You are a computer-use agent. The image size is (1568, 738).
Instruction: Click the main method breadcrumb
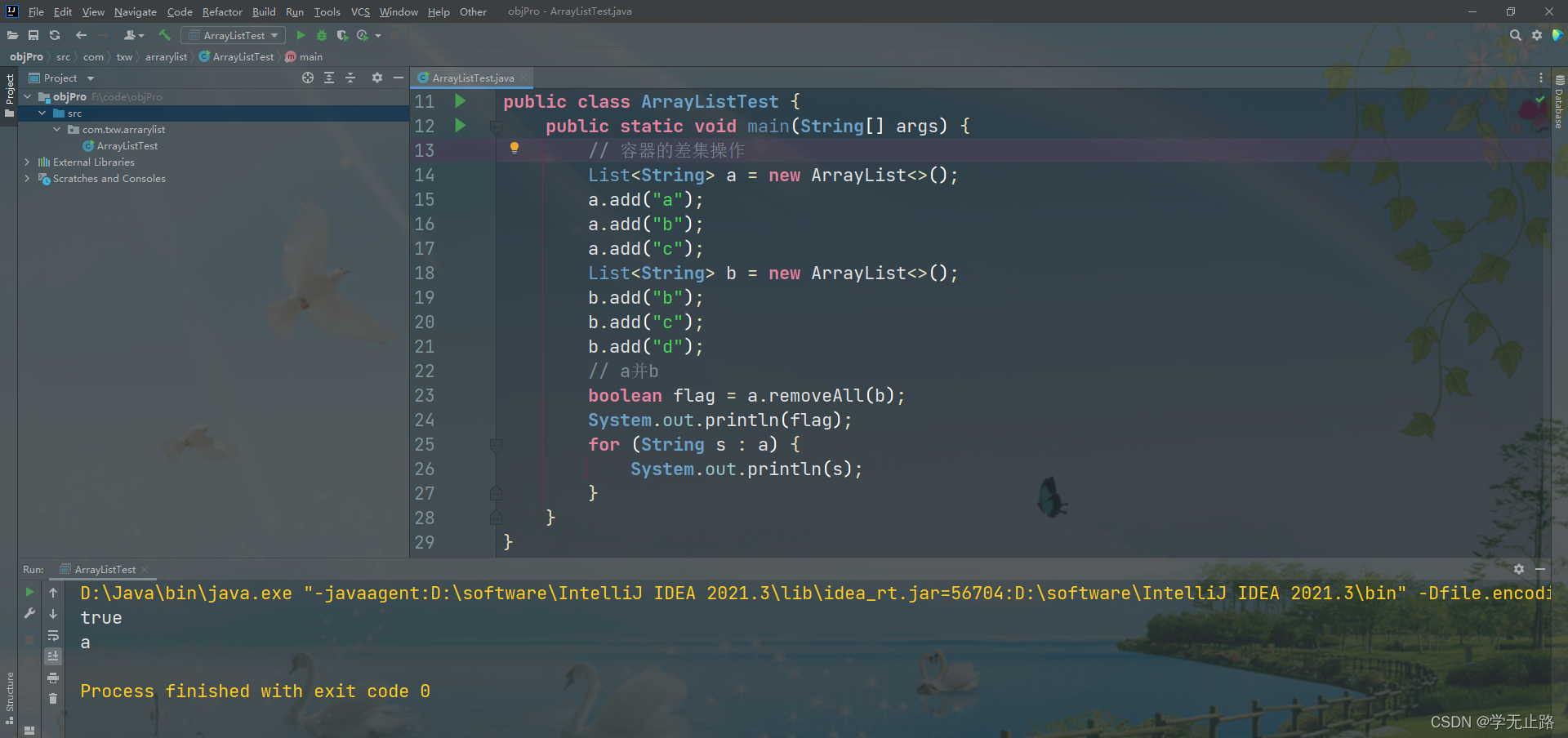pyautogui.click(x=304, y=56)
